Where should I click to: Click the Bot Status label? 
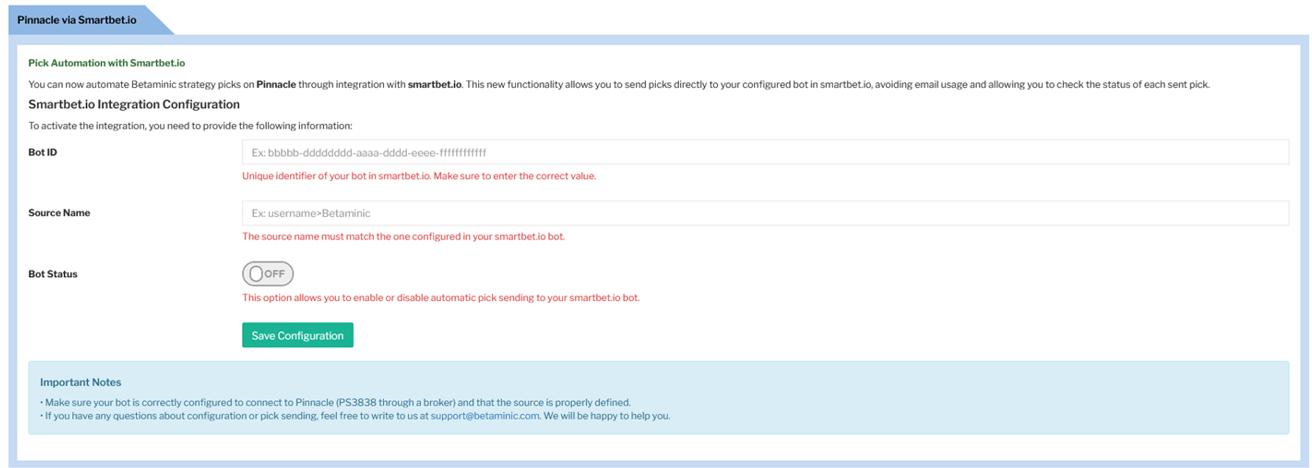point(53,274)
